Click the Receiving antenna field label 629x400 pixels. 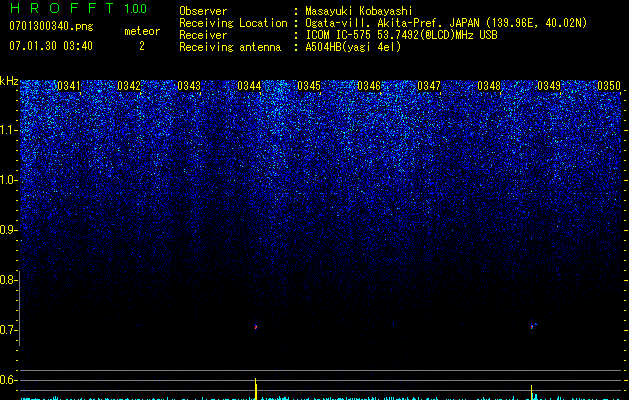coord(230,47)
